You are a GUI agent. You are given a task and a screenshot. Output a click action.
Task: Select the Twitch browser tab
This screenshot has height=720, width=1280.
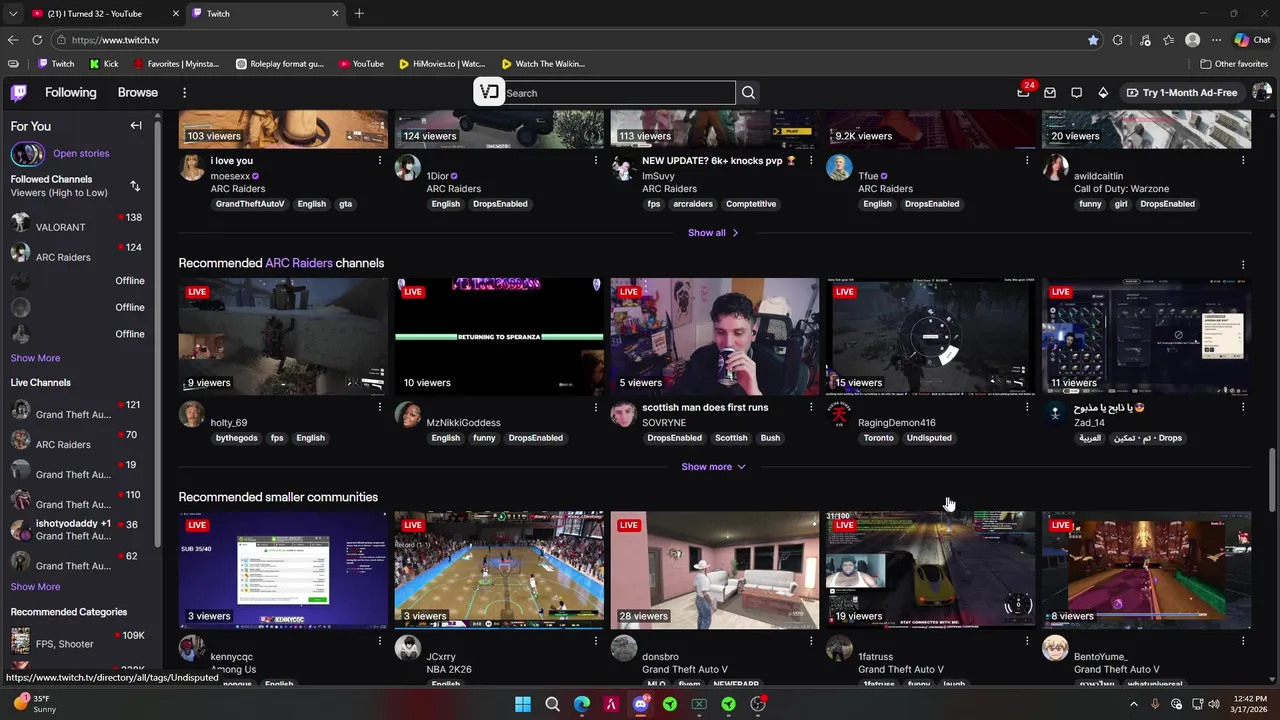pyautogui.click(x=265, y=13)
